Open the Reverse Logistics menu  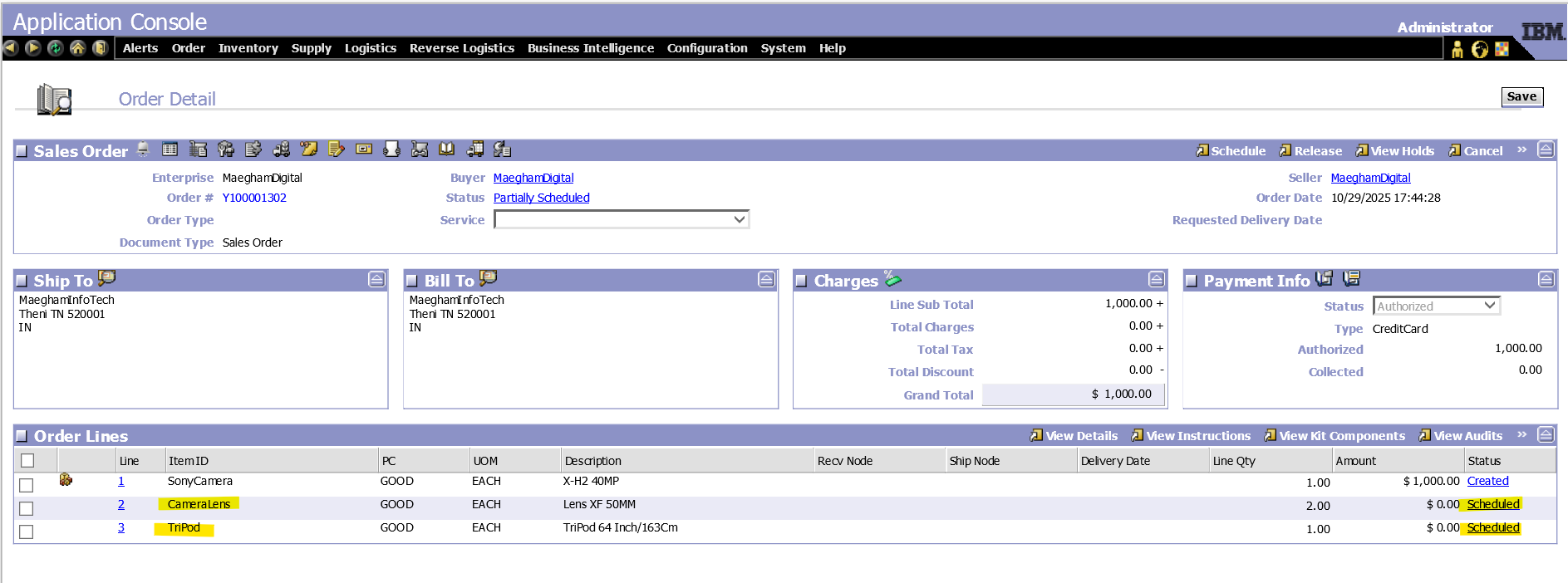coord(461,48)
